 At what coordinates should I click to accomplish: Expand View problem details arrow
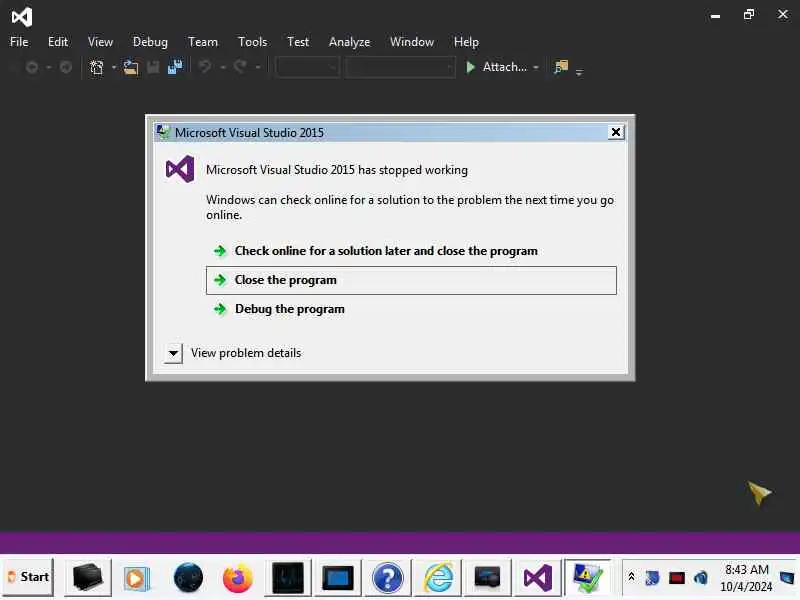click(x=173, y=353)
